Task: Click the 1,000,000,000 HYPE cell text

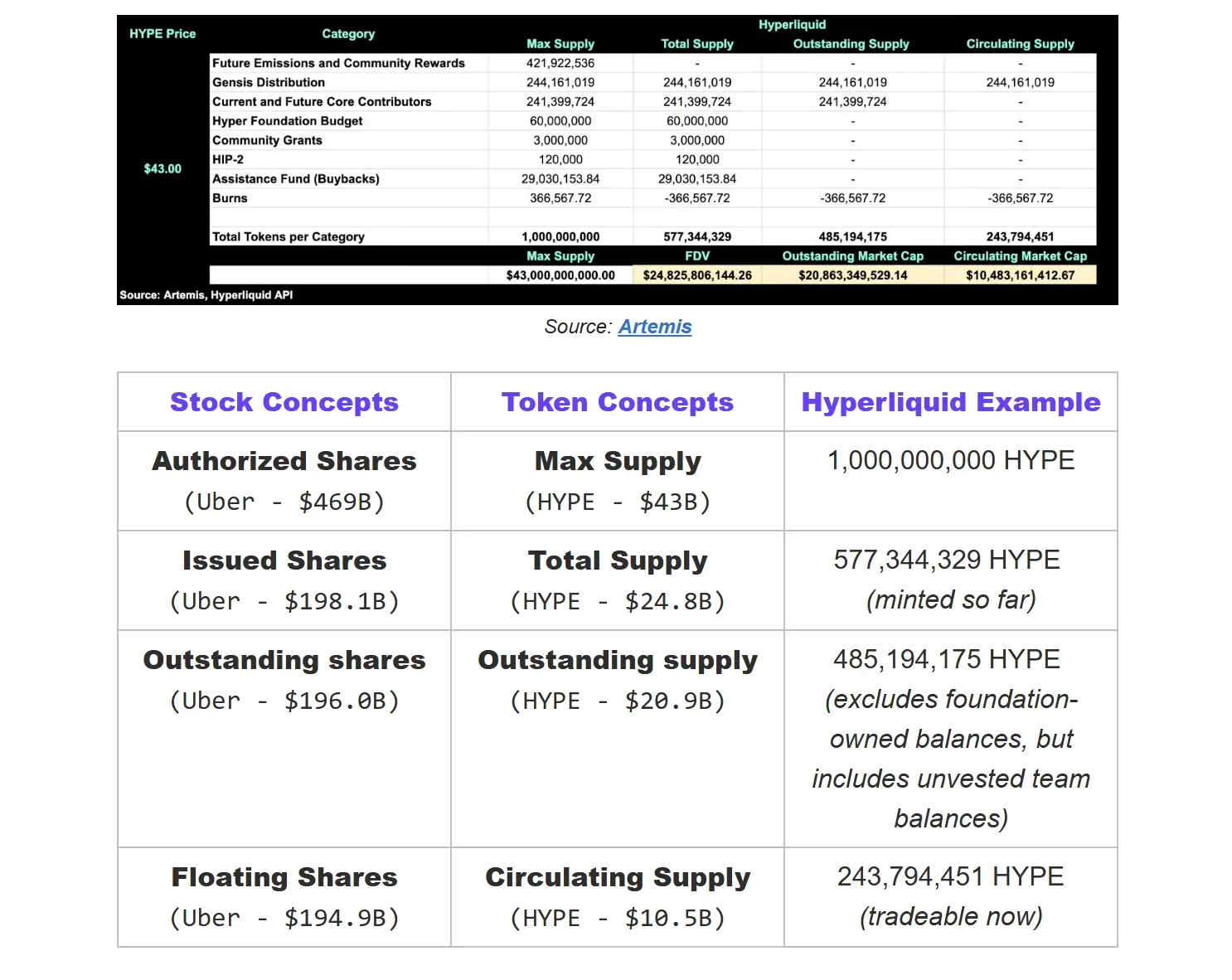Action: pyautogui.click(x=951, y=460)
